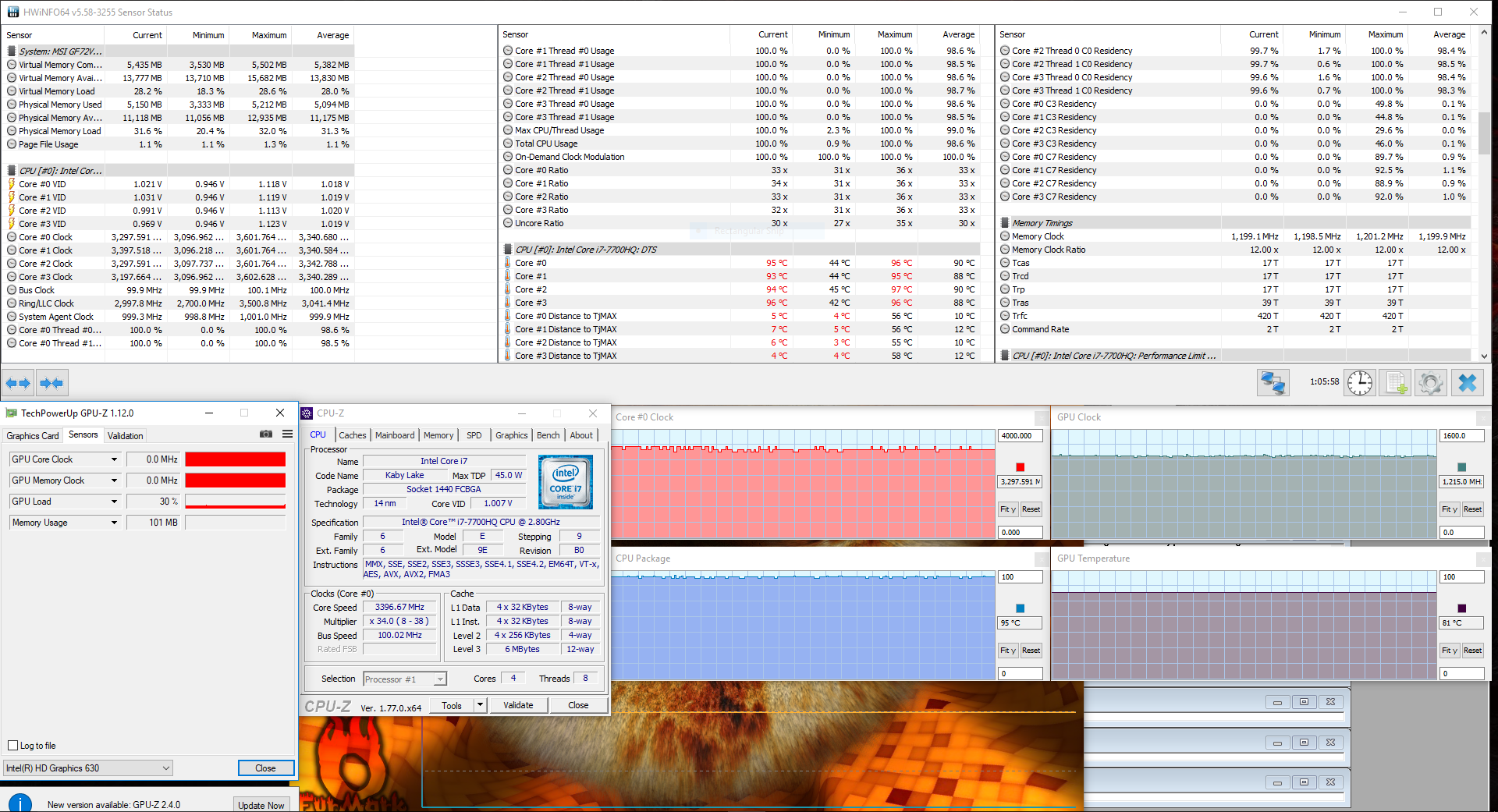Click the double blue expand-columns arrows button
The image size is (1498, 812).
pyautogui.click(x=18, y=383)
